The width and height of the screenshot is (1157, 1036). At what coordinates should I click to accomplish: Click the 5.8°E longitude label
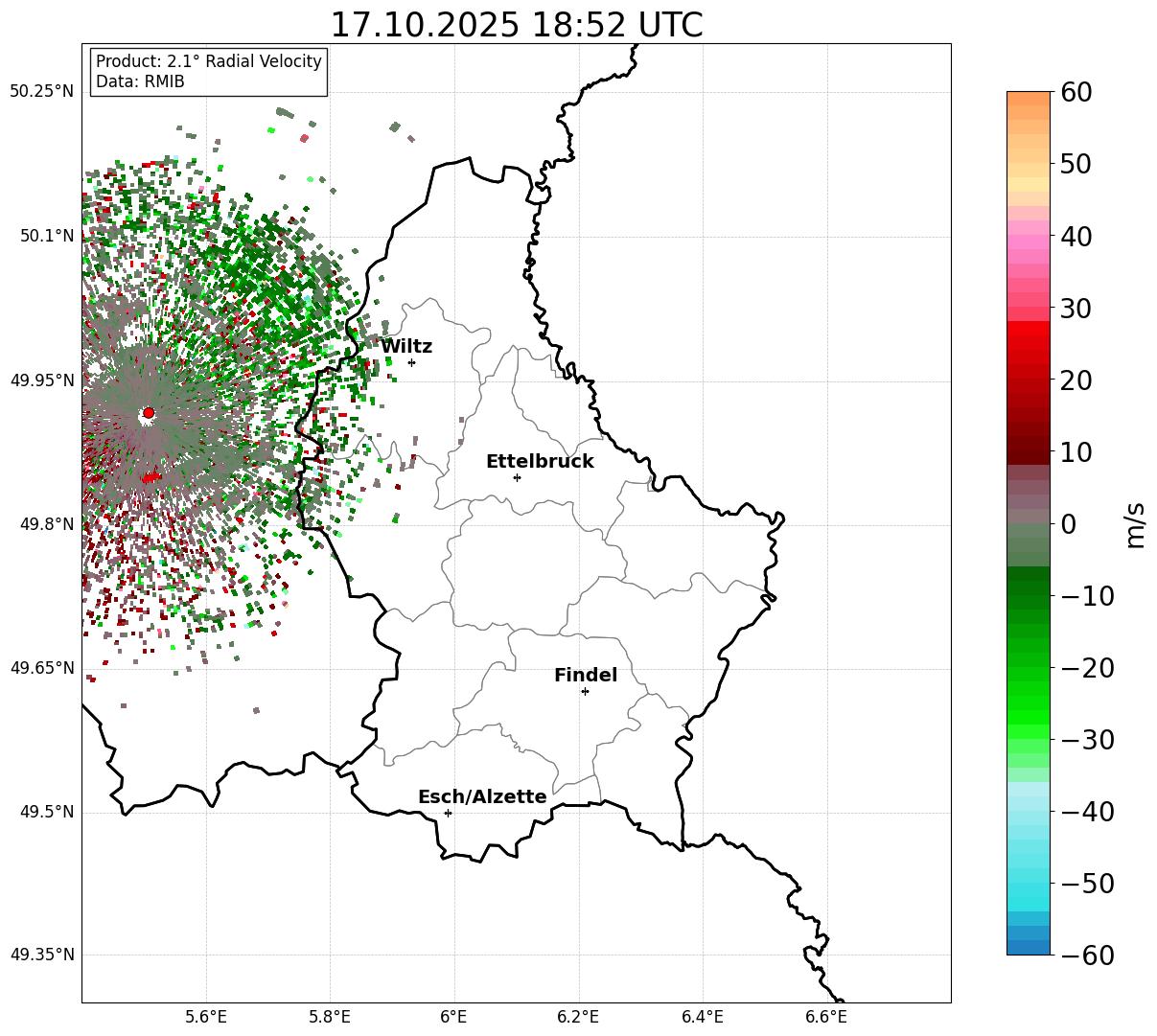coord(331,1017)
